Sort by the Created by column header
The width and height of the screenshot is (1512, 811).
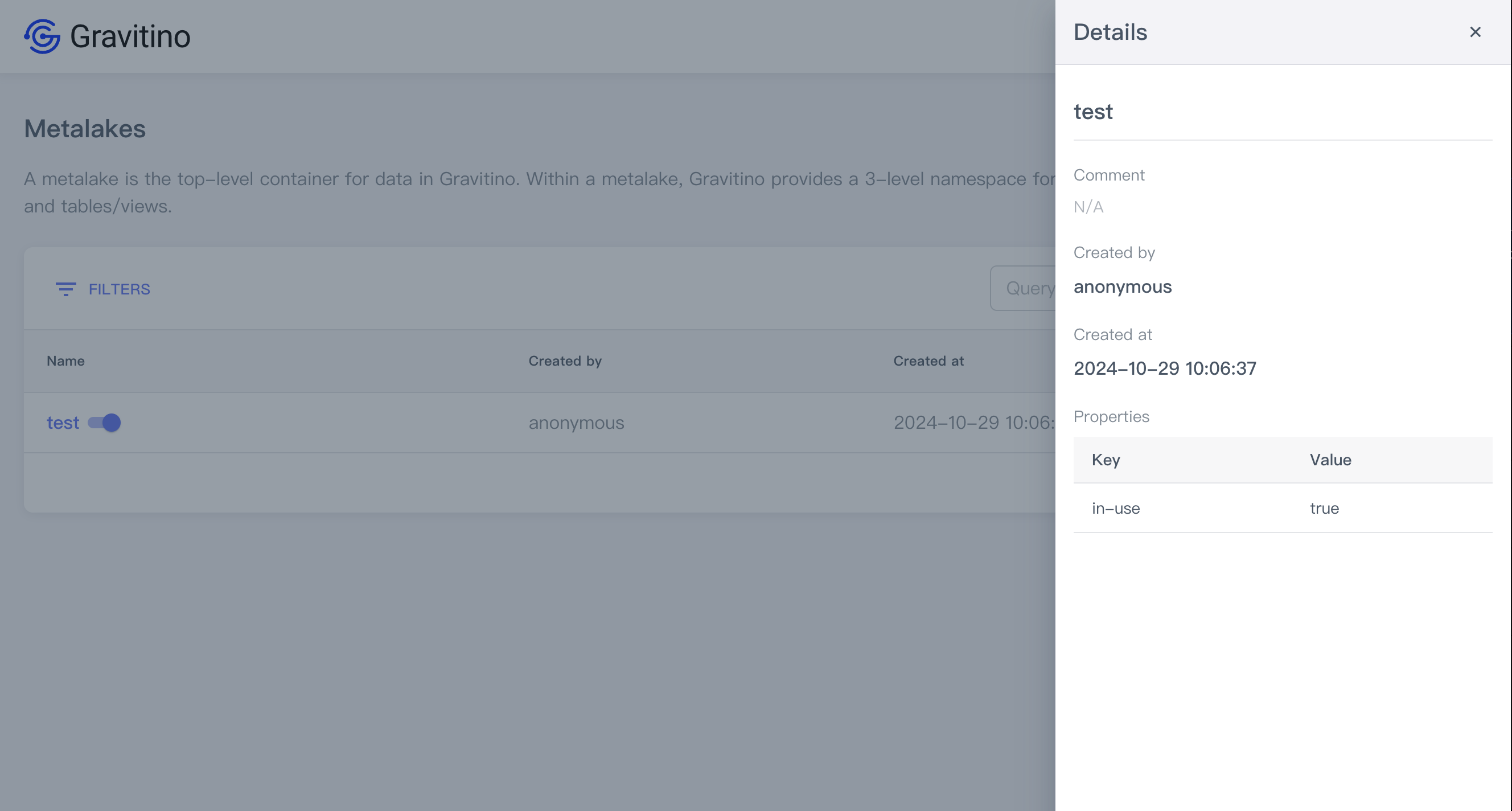tap(565, 361)
